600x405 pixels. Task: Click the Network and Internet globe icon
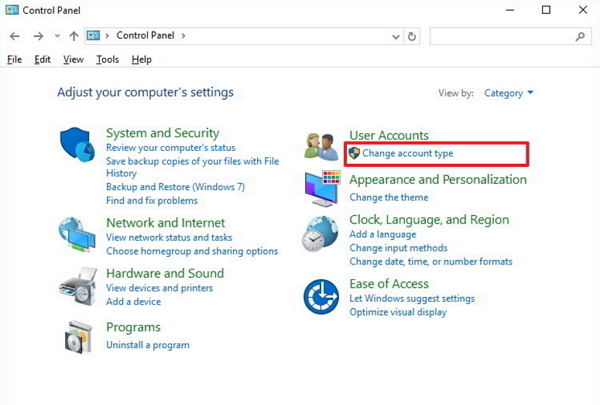(x=77, y=234)
